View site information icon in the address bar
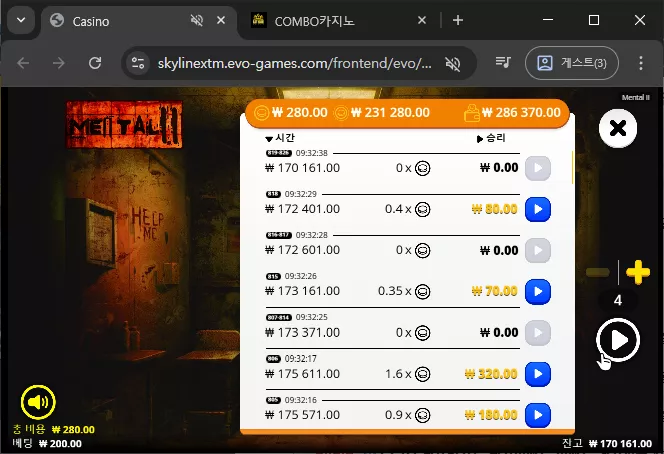Viewport: 664px width, 454px height. [x=138, y=64]
